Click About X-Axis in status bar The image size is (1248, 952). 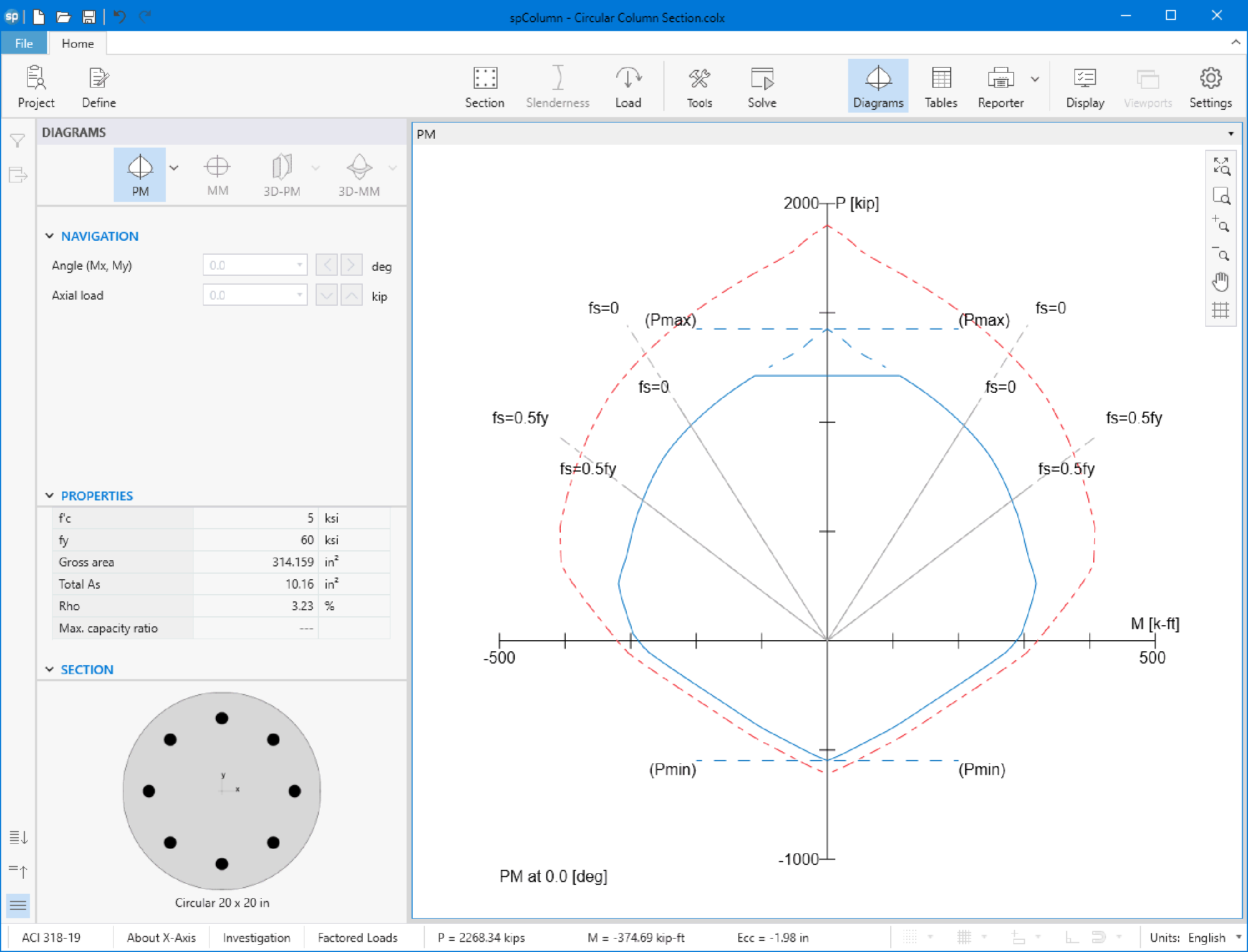161,937
